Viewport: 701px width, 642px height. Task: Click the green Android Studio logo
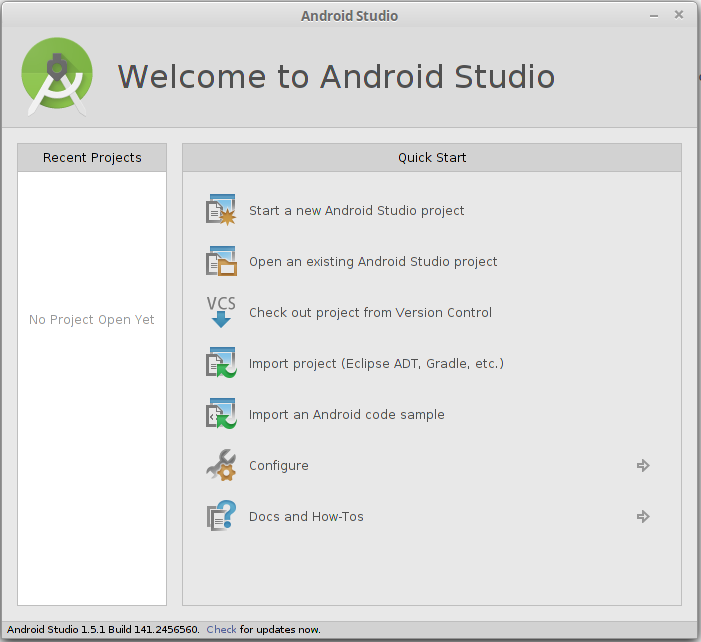58,77
